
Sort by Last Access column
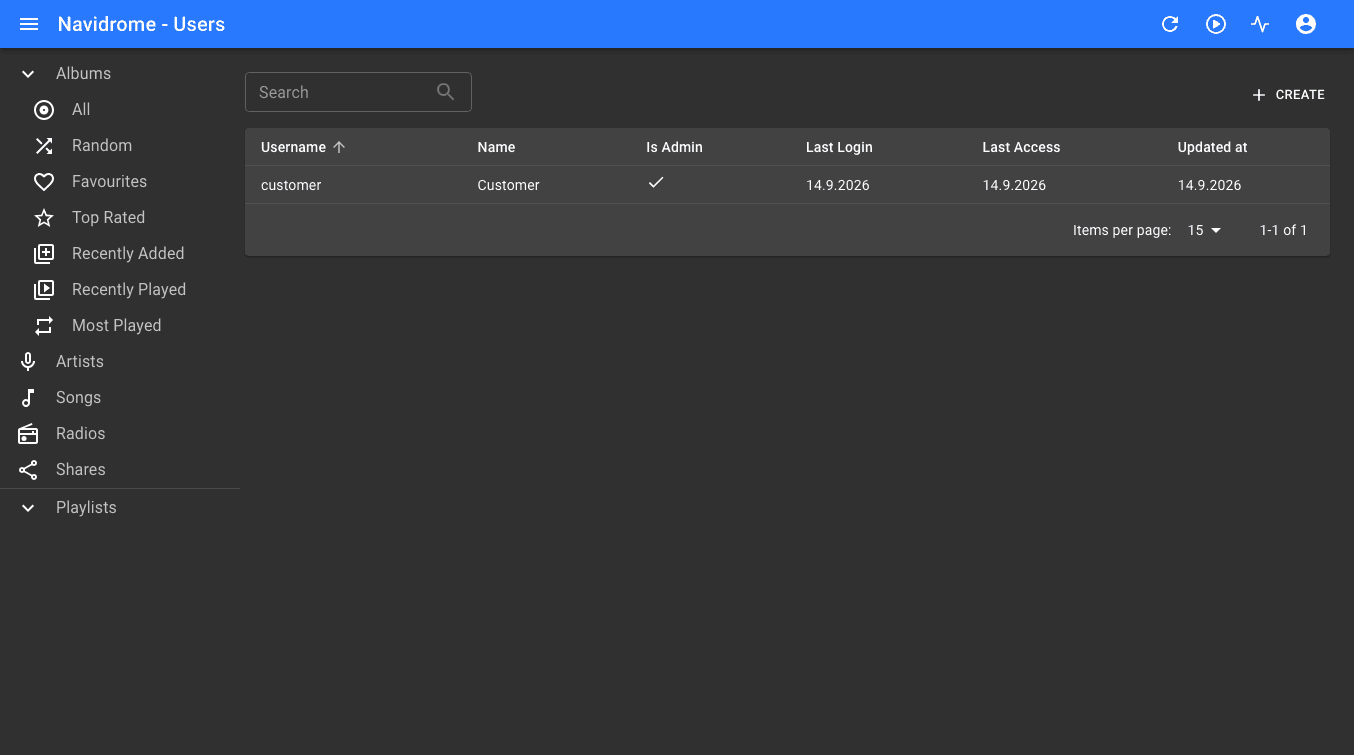tap(1021, 147)
